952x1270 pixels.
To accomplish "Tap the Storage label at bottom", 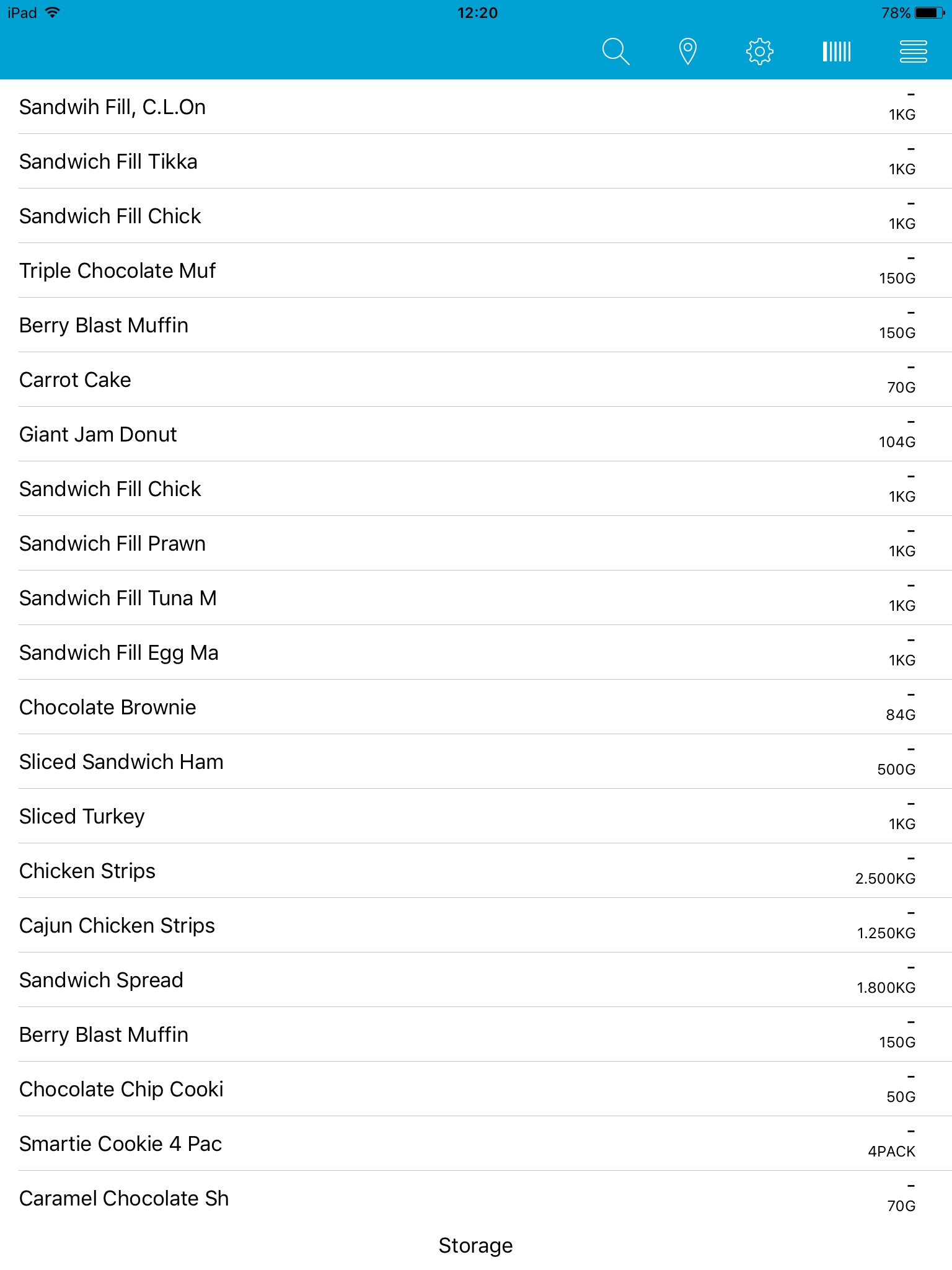I will [x=475, y=1245].
